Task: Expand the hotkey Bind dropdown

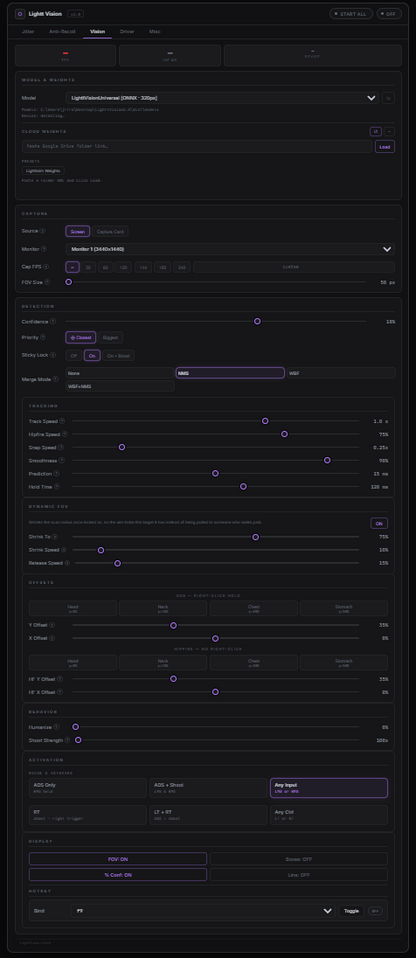Action: coord(203,910)
